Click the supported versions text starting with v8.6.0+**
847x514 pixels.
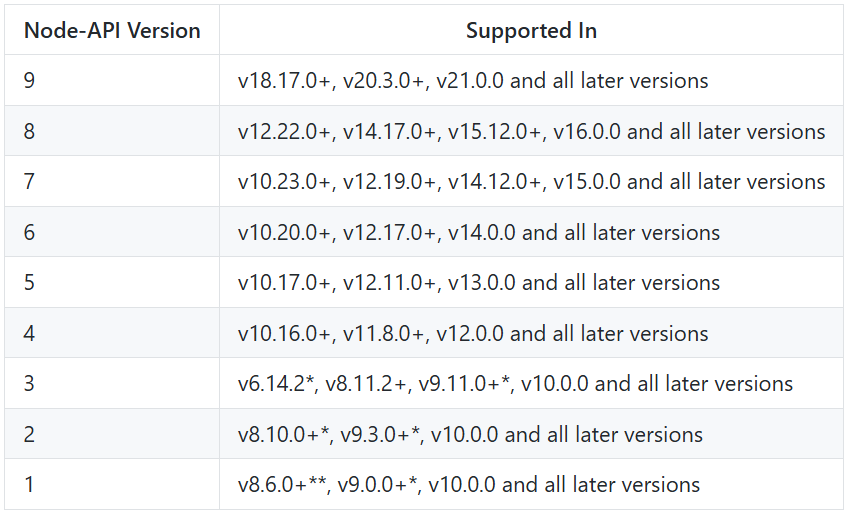pyautogui.click(x=469, y=485)
